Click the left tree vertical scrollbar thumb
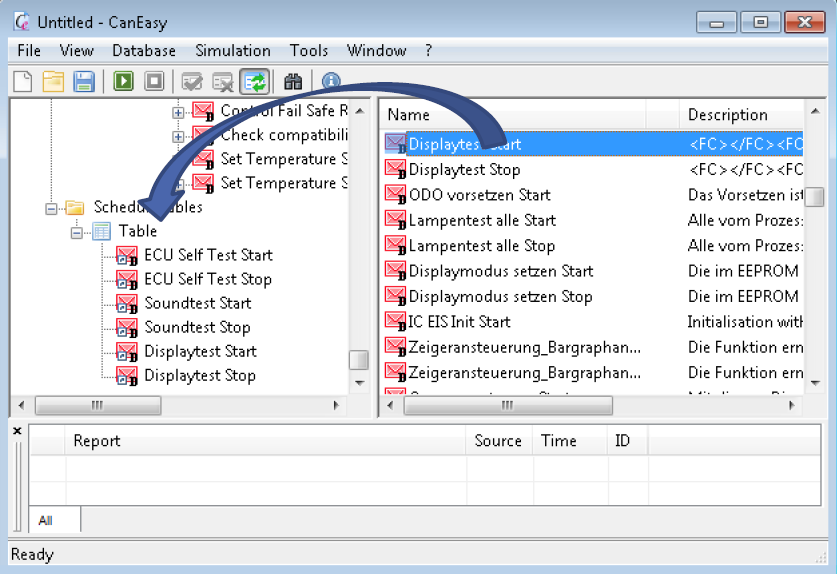The height and width of the screenshot is (575, 837). point(357,360)
